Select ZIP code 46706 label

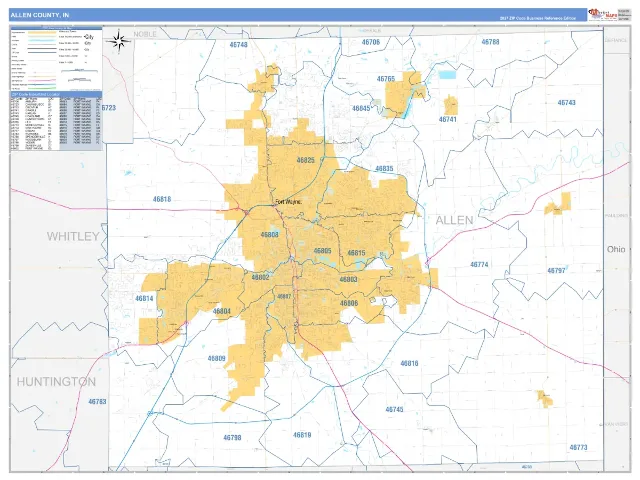point(371,42)
